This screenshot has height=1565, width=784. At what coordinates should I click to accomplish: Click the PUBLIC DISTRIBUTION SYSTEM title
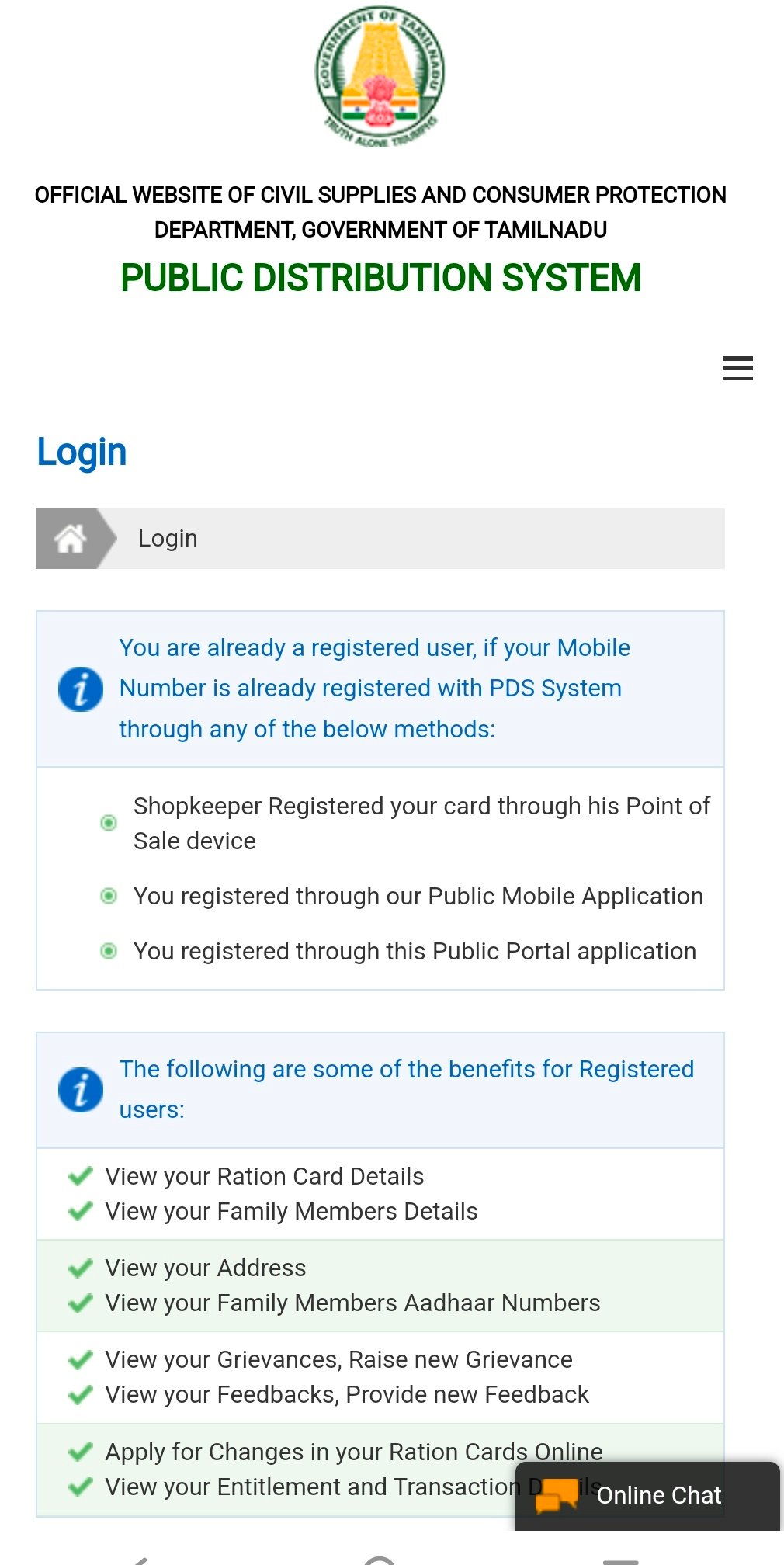(380, 278)
